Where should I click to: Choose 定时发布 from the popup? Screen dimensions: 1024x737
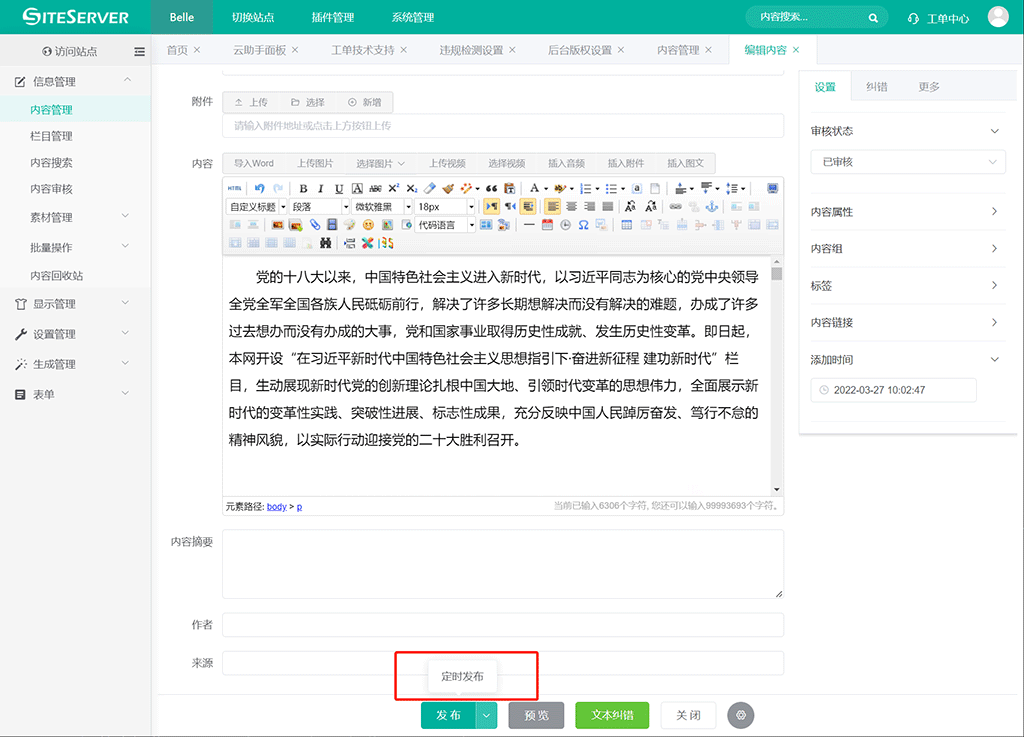pos(462,677)
